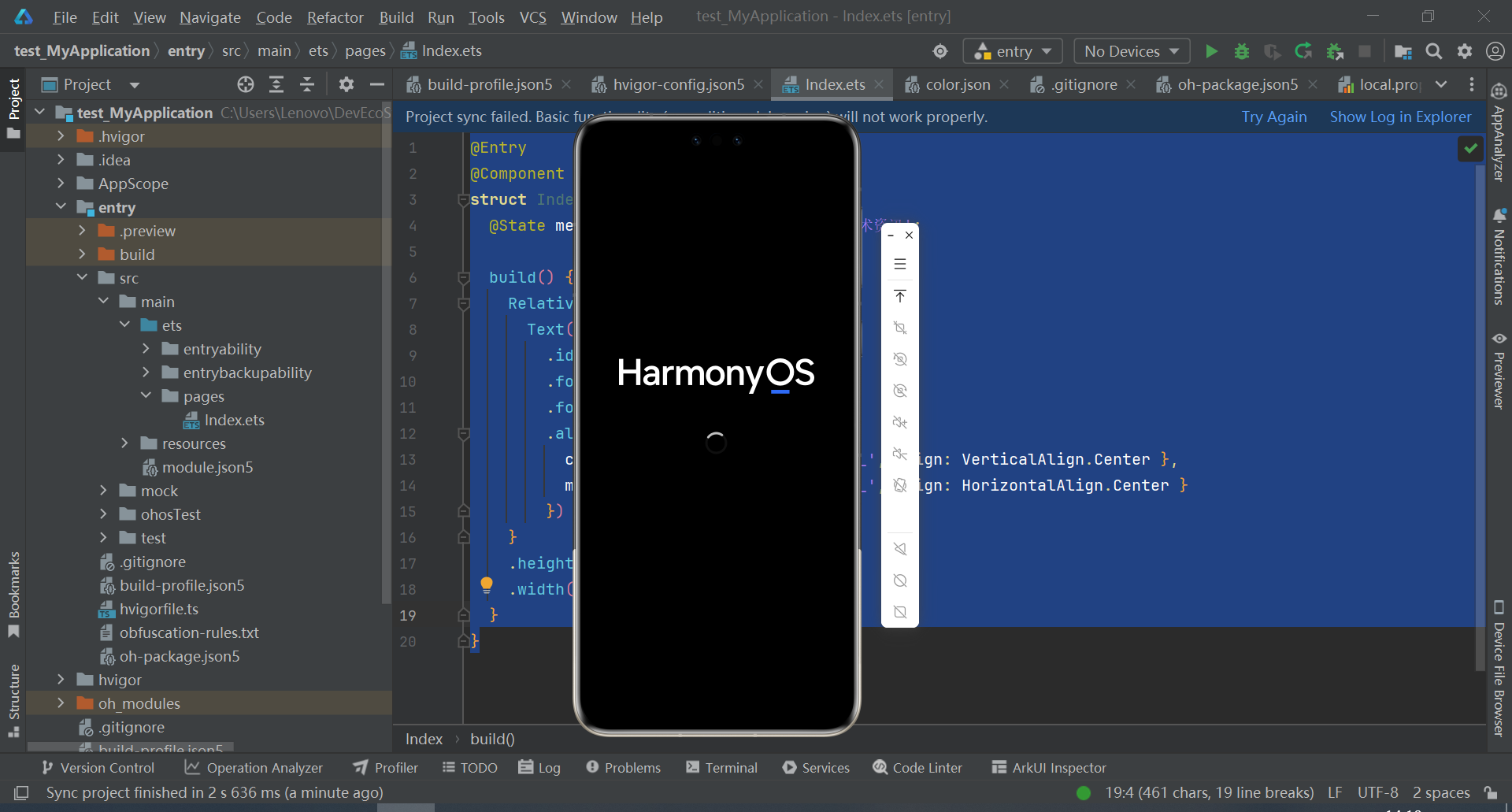Viewport: 1512px width, 812px height.
Task: Open editor tabs three-dot options menu
Action: pyautogui.click(x=1471, y=84)
